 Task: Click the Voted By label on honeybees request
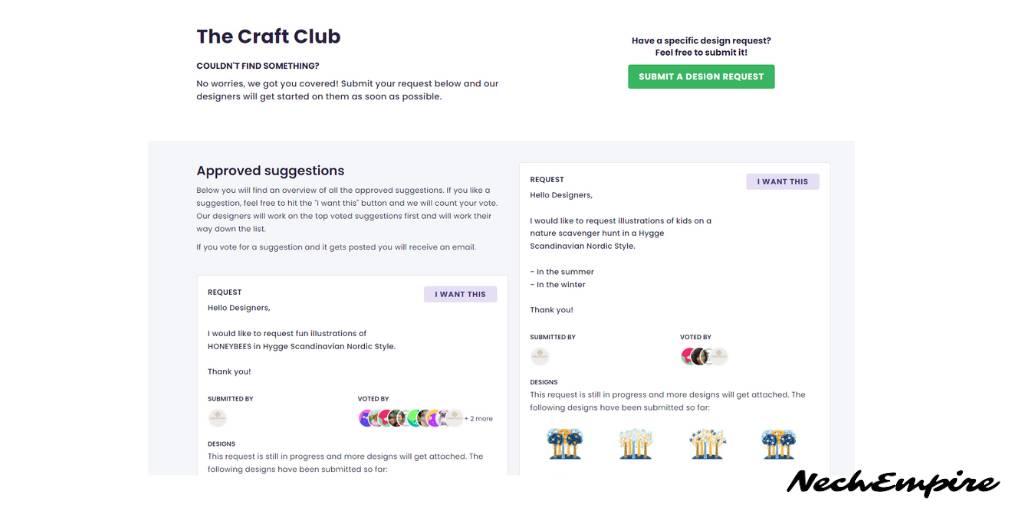[373, 398]
